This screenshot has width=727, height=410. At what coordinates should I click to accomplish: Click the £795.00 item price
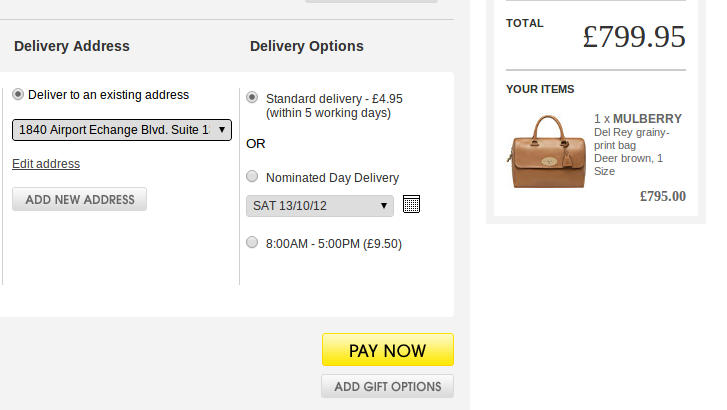[x=662, y=196]
